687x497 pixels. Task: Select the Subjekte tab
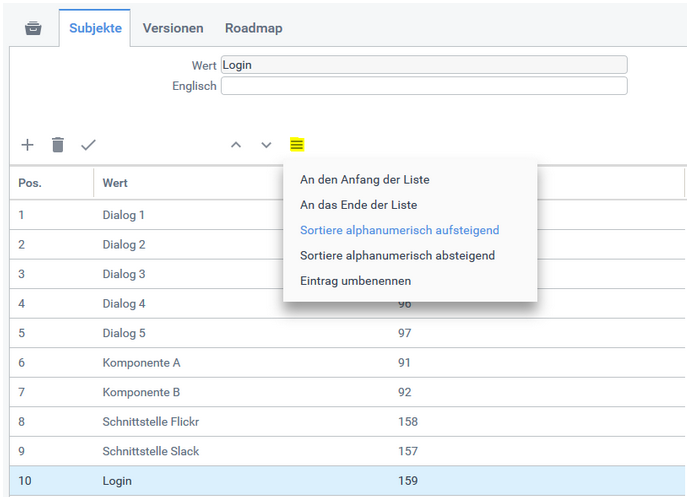click(x=95, y=28)
